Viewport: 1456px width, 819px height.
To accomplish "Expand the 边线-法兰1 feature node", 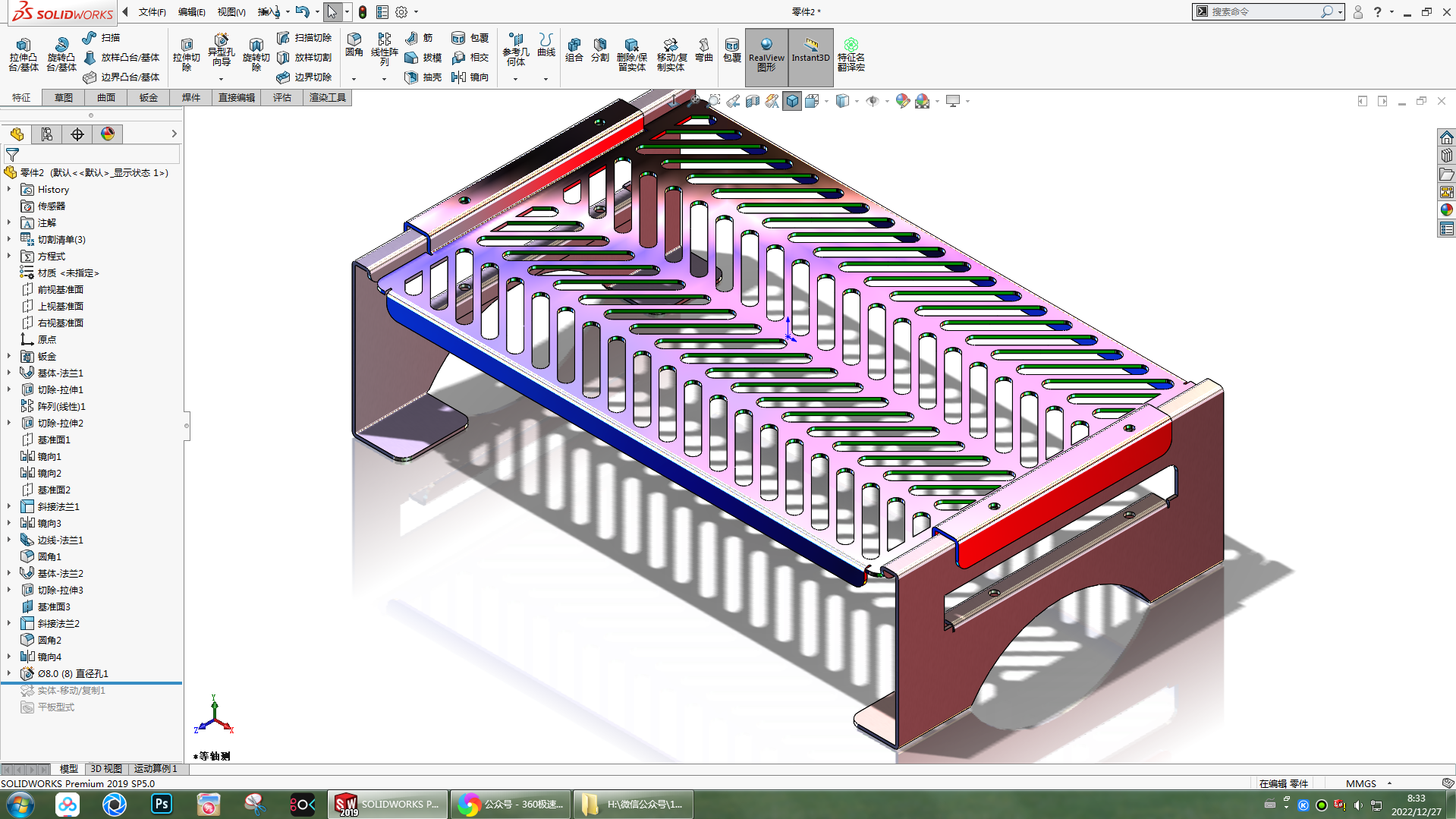I will click(9, 540).
